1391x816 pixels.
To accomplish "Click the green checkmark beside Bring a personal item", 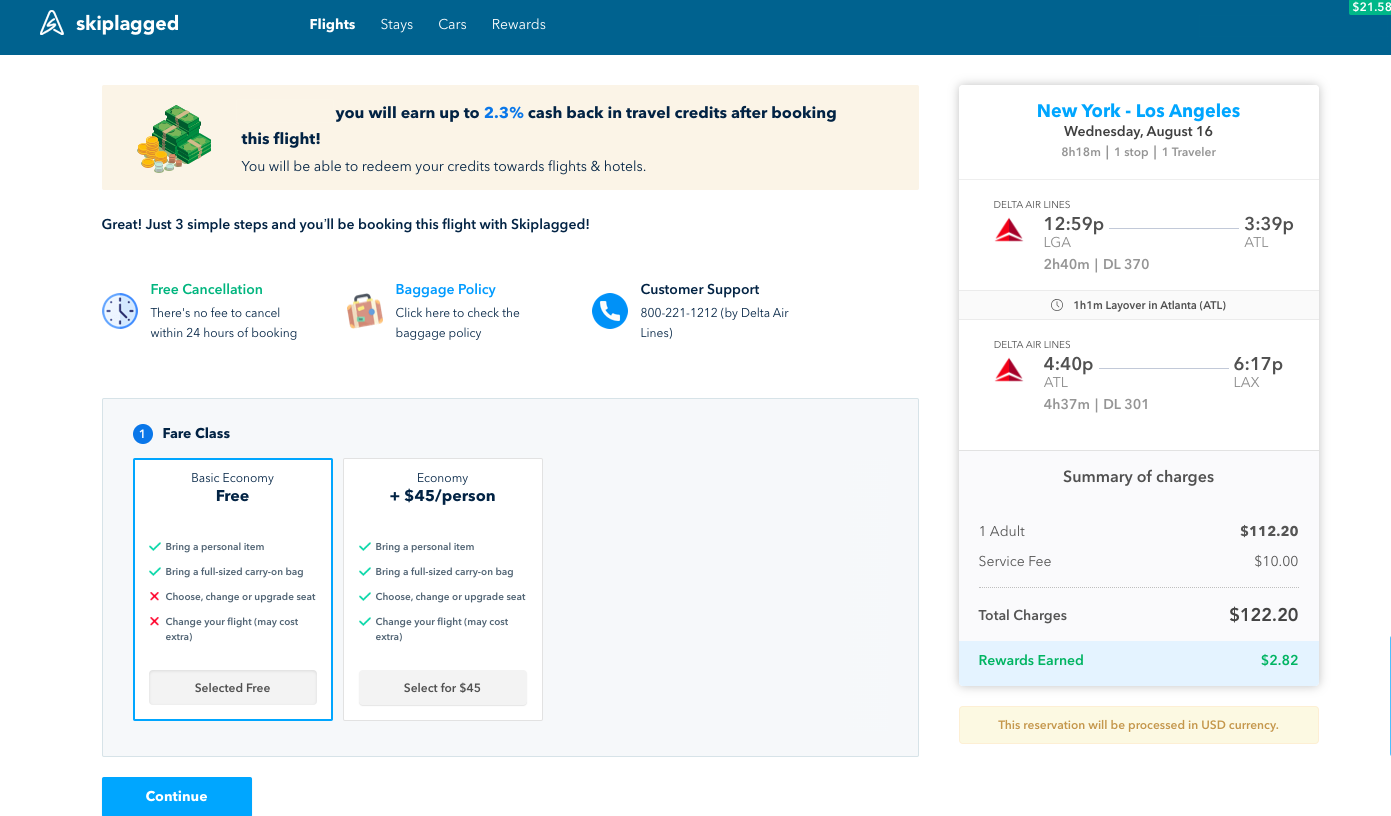I will pos(155,546).
